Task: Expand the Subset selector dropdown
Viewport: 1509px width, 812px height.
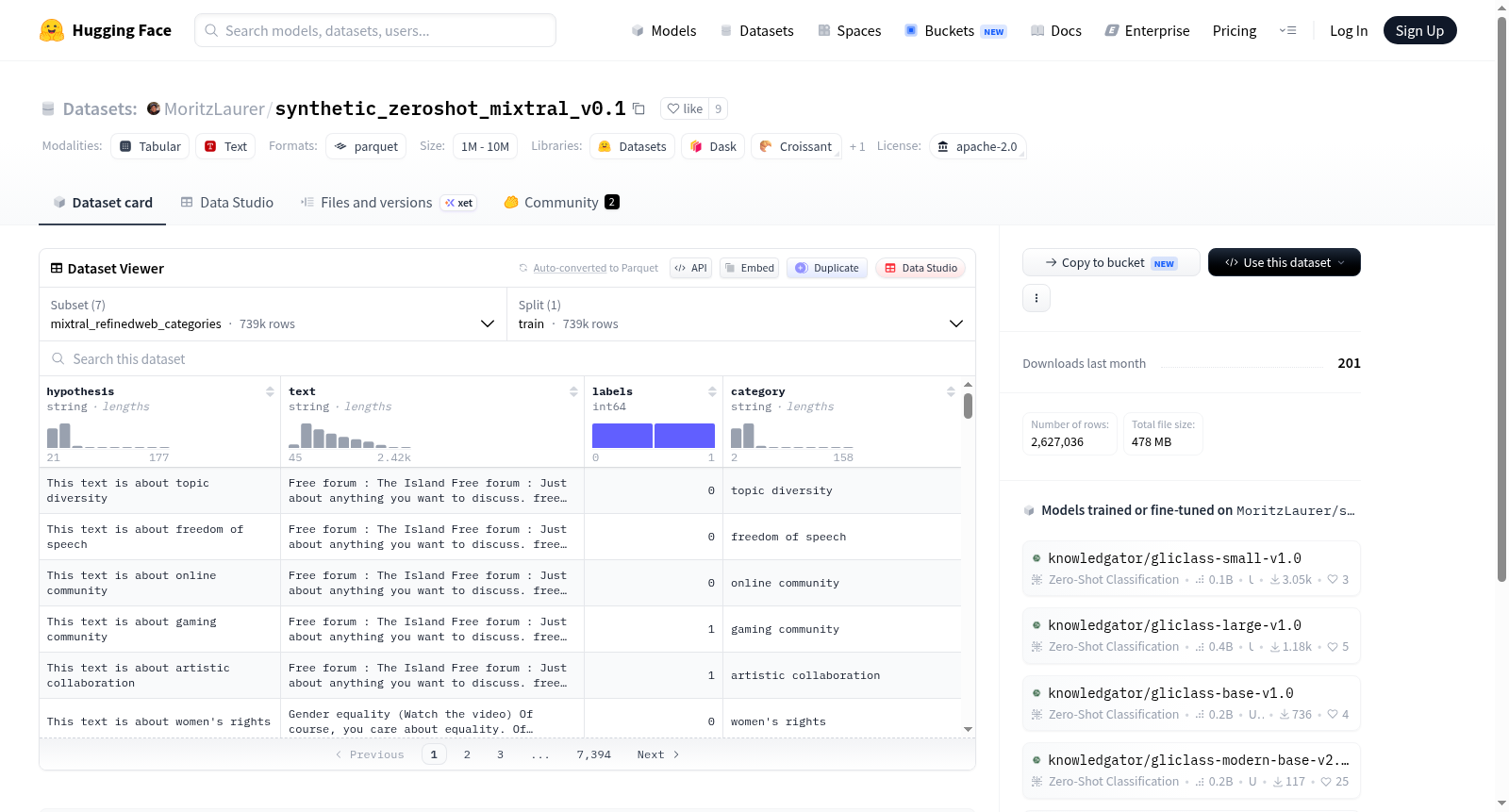Action: (273, 314)
